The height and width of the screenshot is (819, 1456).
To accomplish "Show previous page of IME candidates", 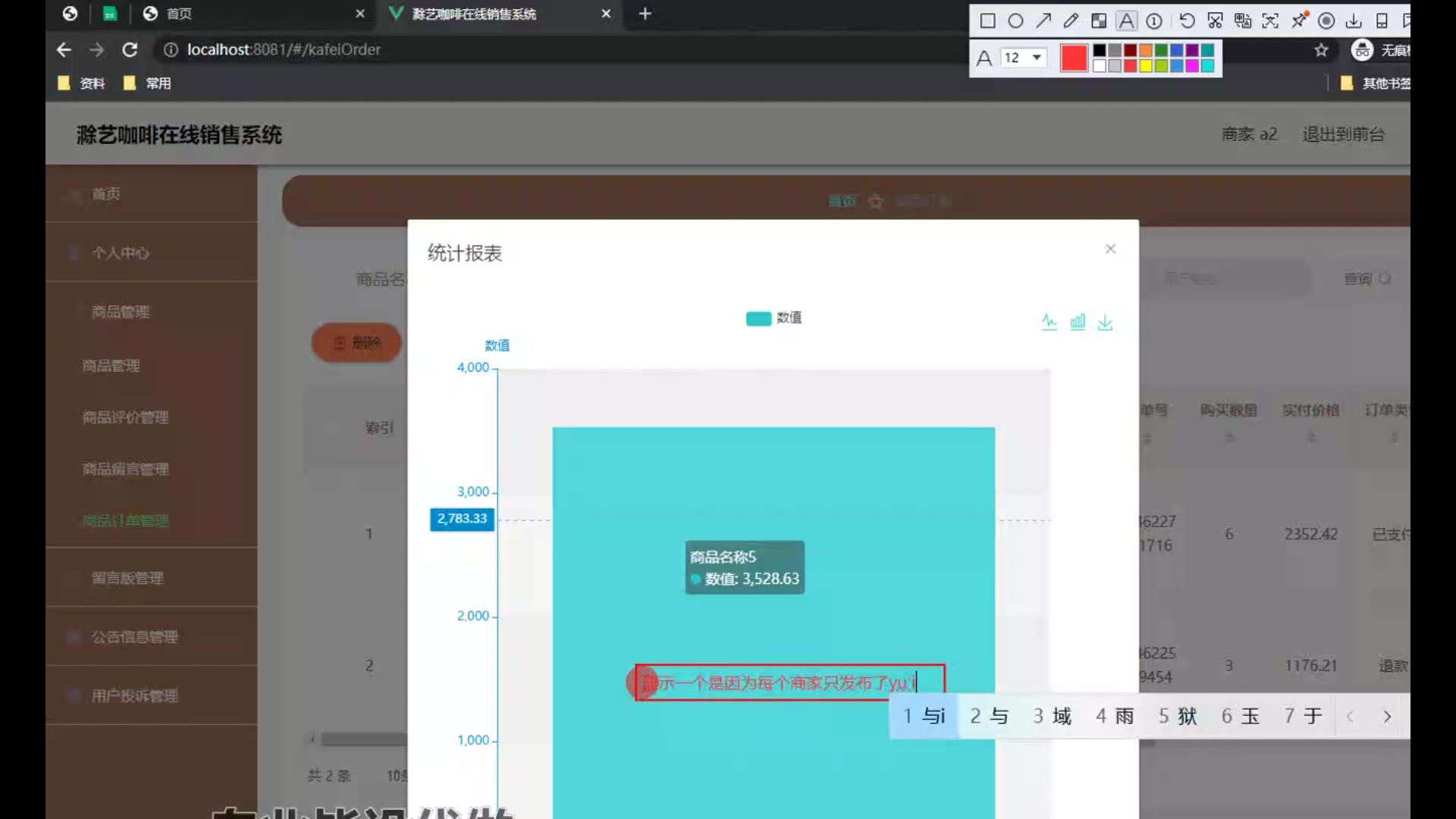I will coord(1350,717).
